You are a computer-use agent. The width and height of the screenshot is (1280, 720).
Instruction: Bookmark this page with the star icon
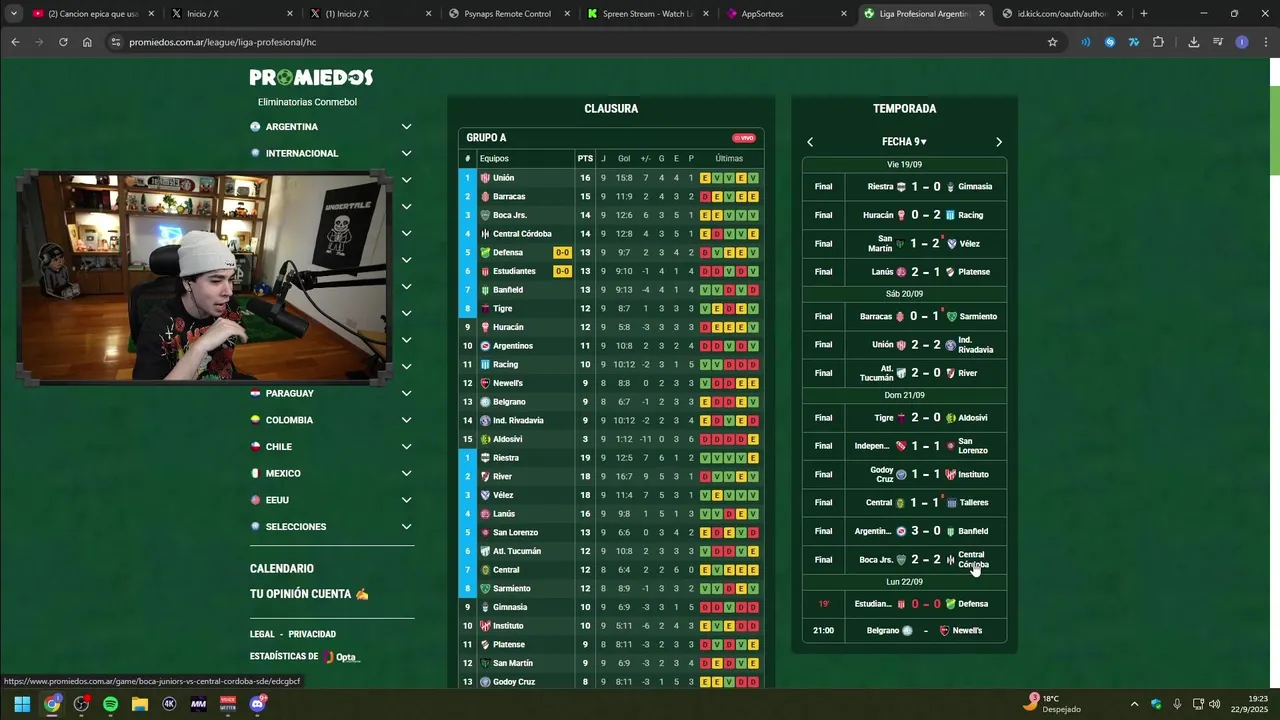coord(1052,42)
